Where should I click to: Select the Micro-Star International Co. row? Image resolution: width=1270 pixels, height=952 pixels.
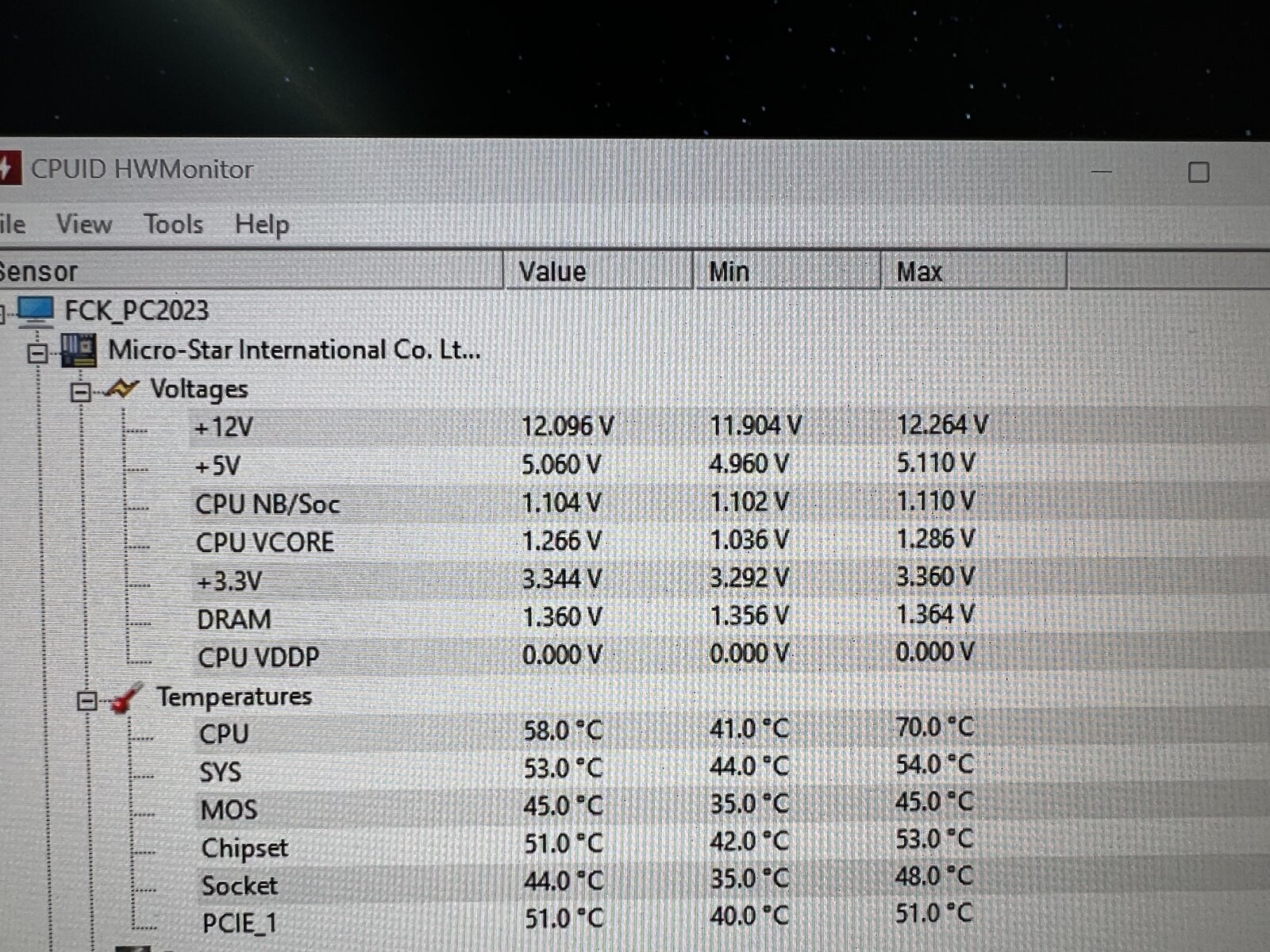pyautogui.click(x=294, y=350)
